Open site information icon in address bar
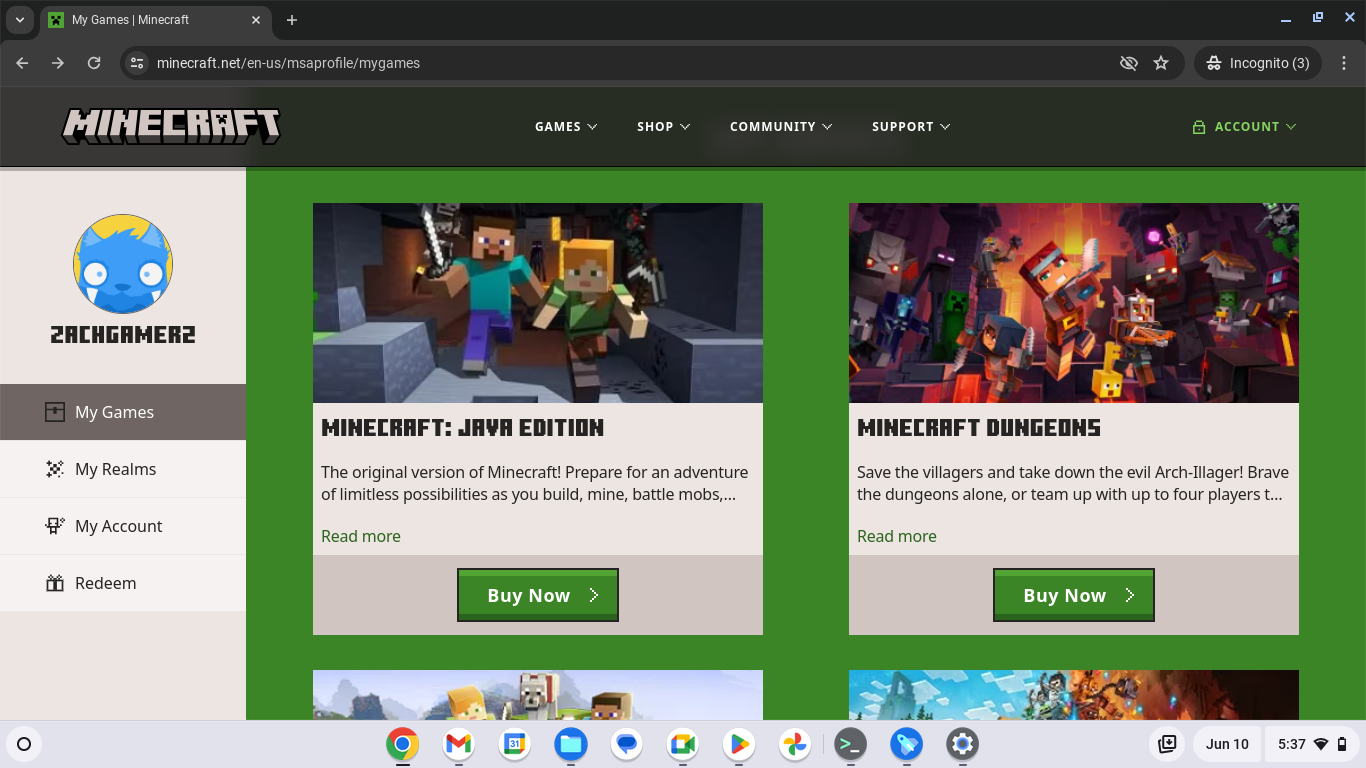 click(x=137, y=63)
